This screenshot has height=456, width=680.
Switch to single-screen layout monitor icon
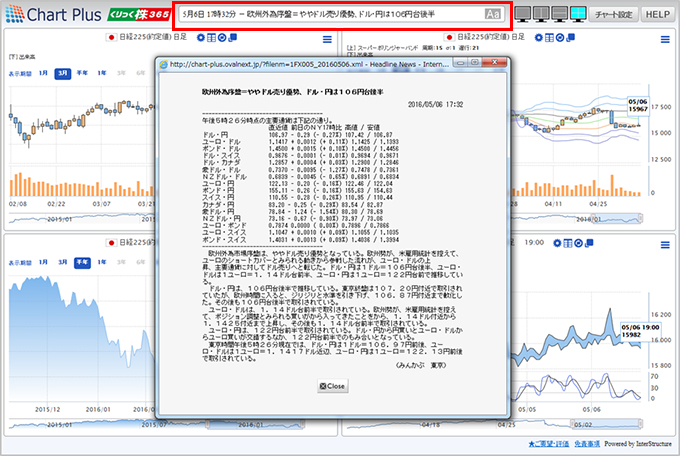point(523,14)
